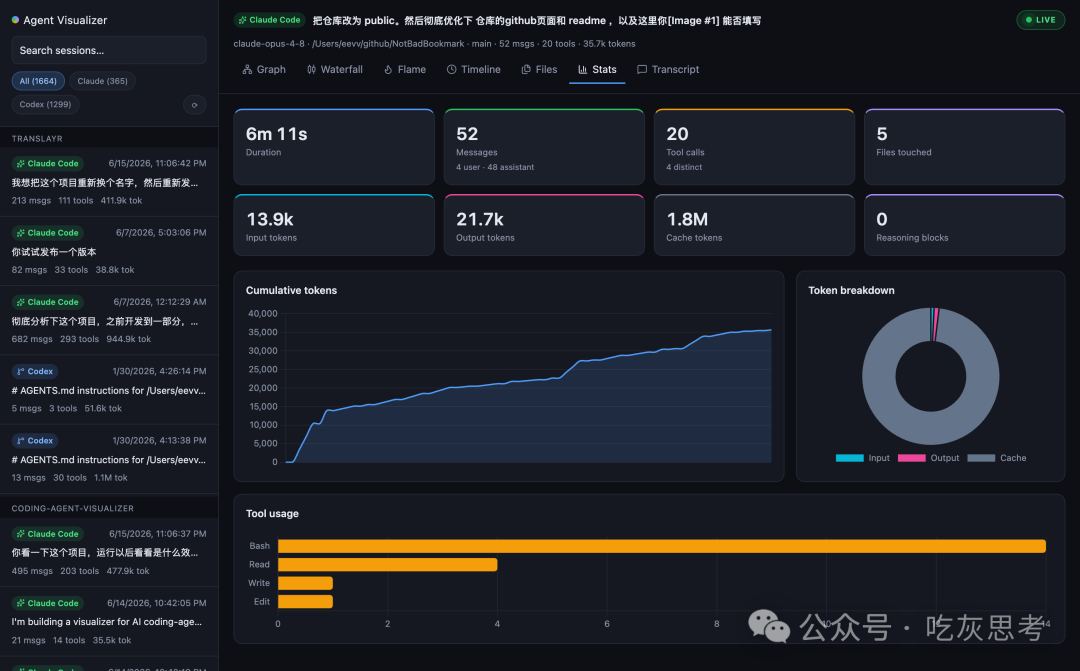The width and height of the screenshot is (1080, 671).
Task: Collapse the TRANSLAYR session group header
Action: click(x=109, y=138)
